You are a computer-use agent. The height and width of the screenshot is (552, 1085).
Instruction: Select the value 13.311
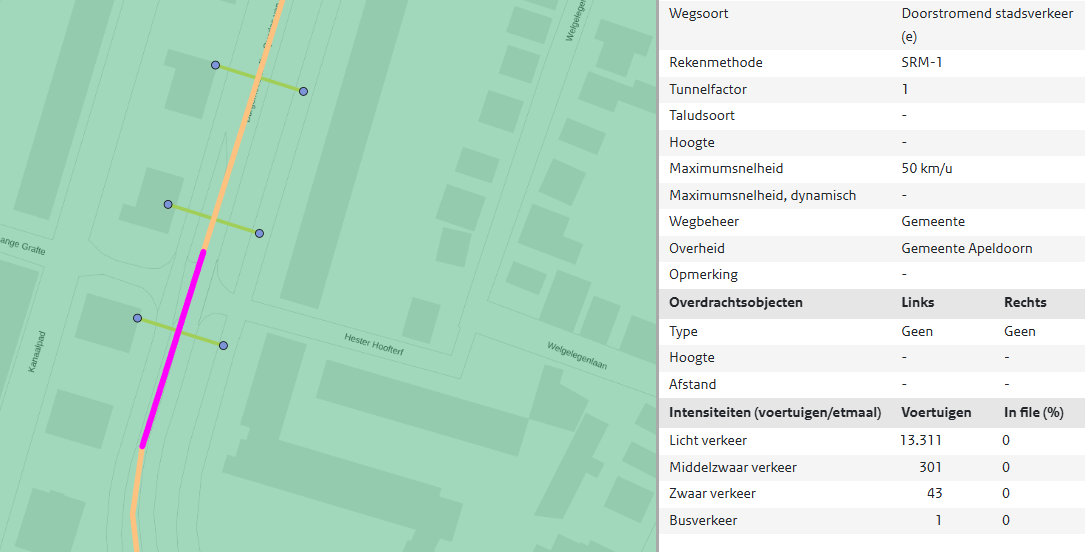coord(921,441)
